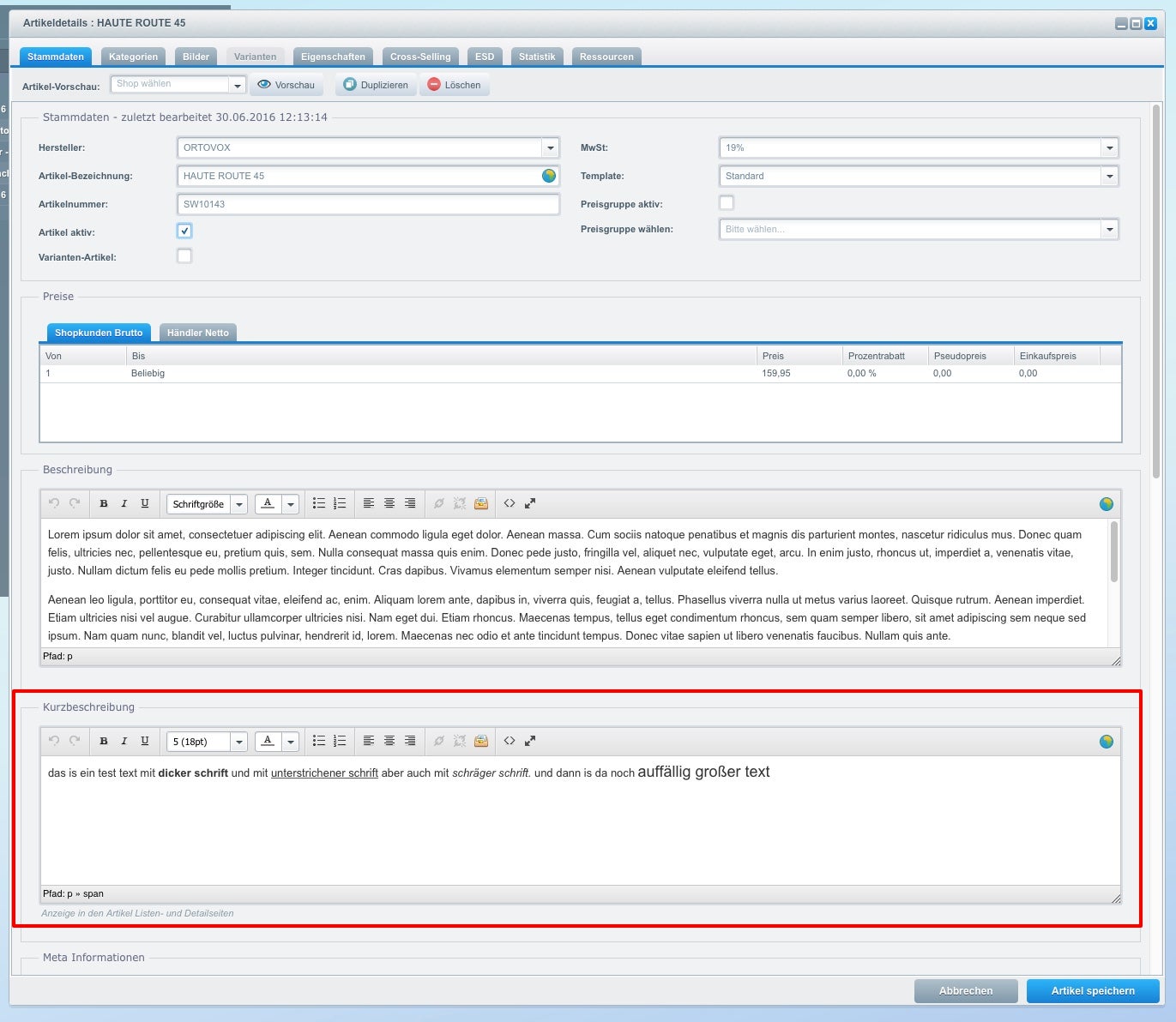Click Underline in Kurzbeschreibung editor toolbar
The image size is (1176, 1022).
[x=145, y=741]
